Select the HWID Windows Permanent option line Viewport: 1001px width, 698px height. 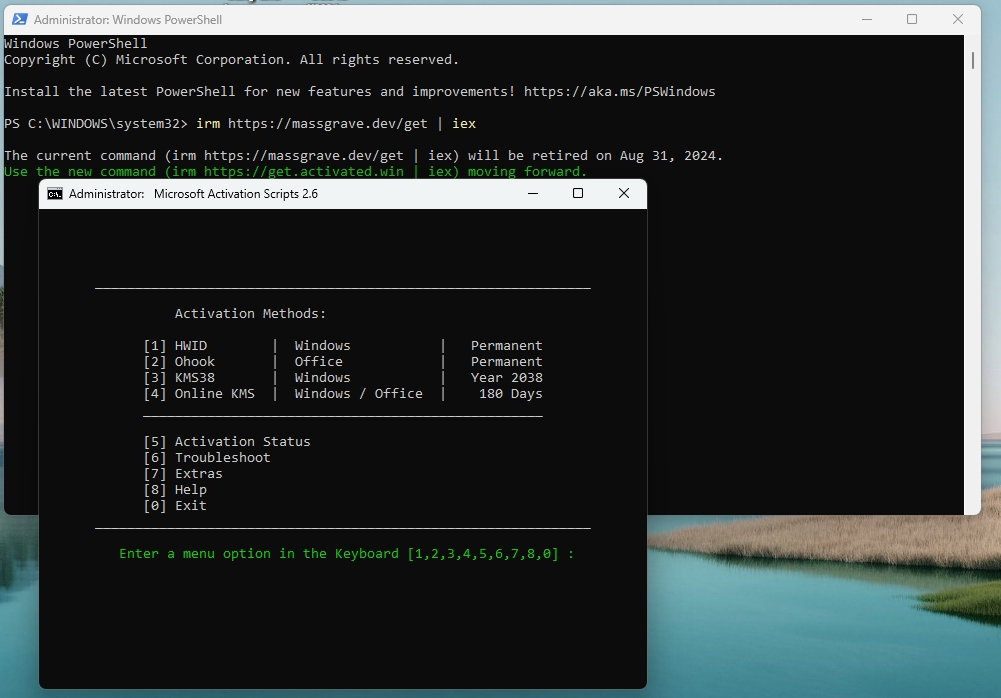tap(342, 346)
